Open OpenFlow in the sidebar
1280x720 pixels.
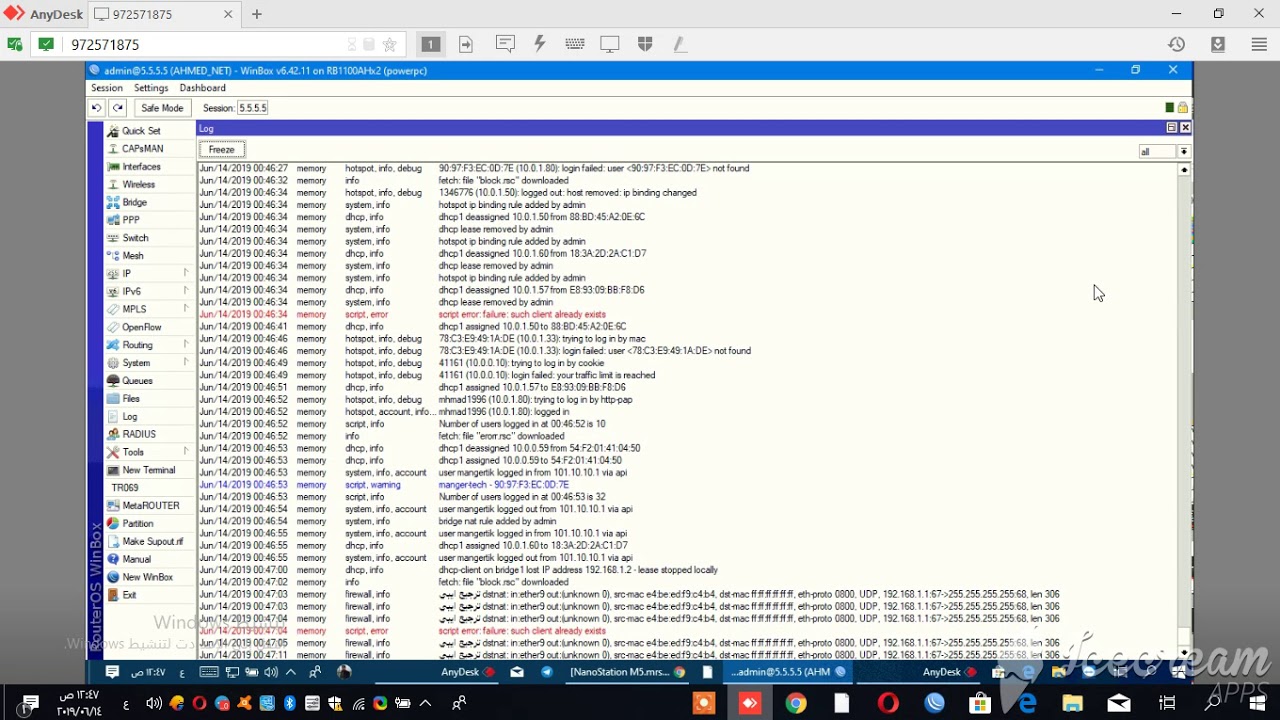[141, 327]
